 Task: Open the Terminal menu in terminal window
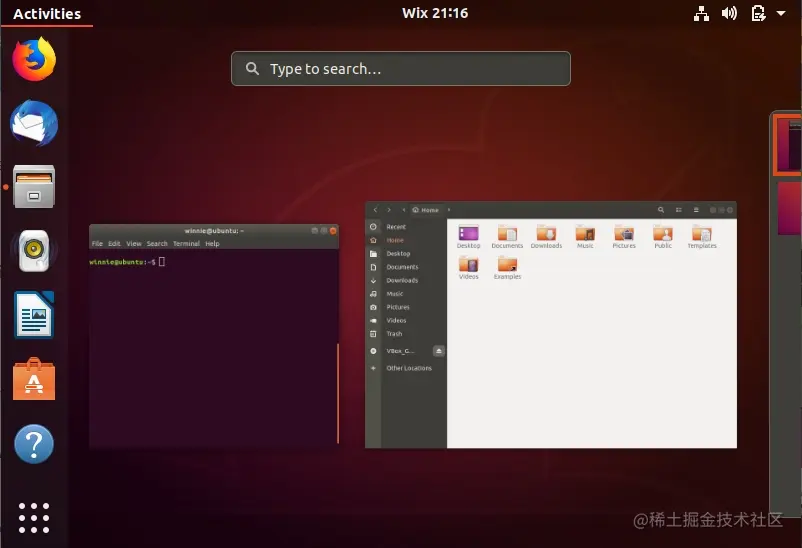[x=186, y=244]
